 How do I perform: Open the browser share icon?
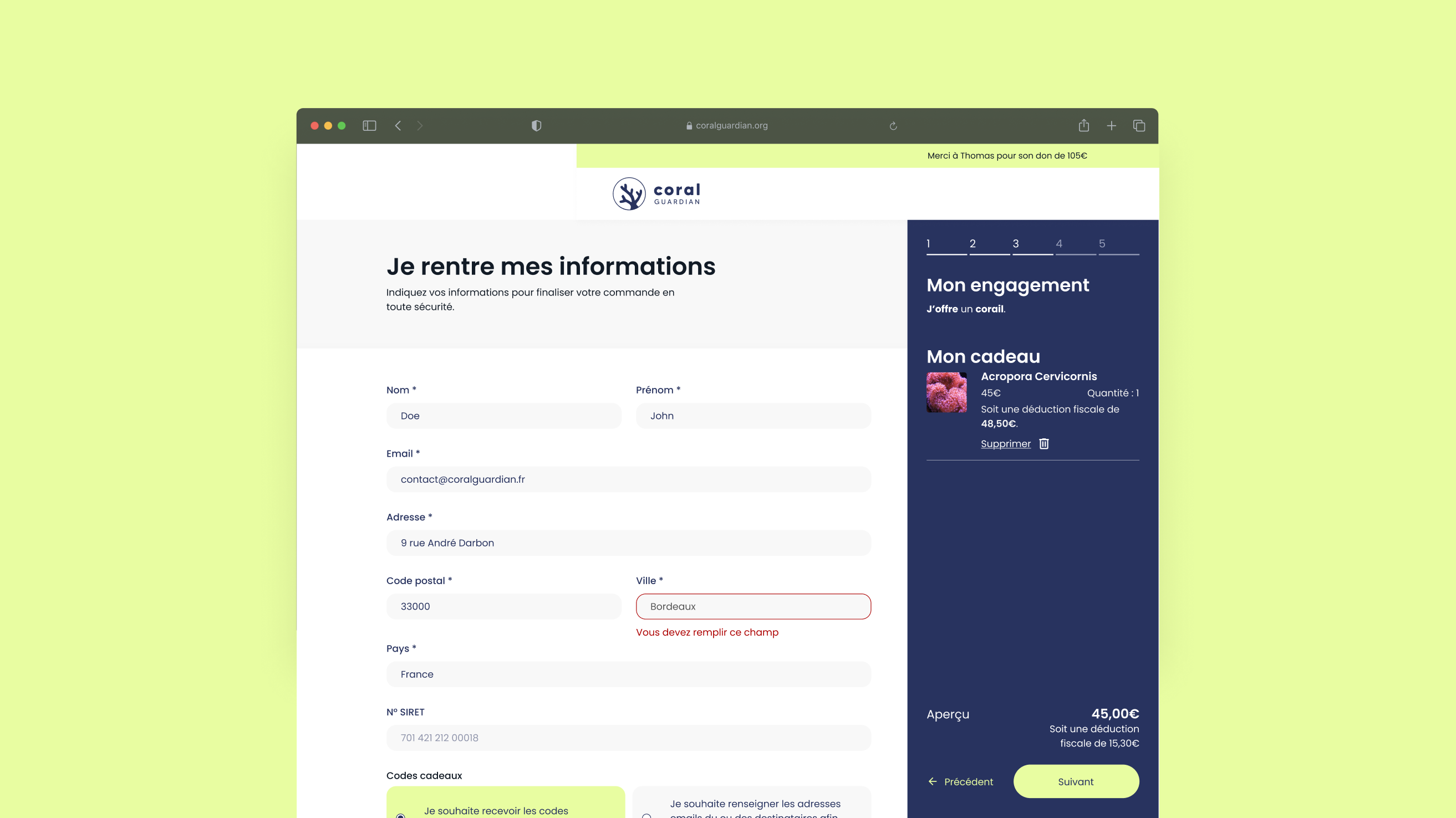click(x=1083, y=125)
